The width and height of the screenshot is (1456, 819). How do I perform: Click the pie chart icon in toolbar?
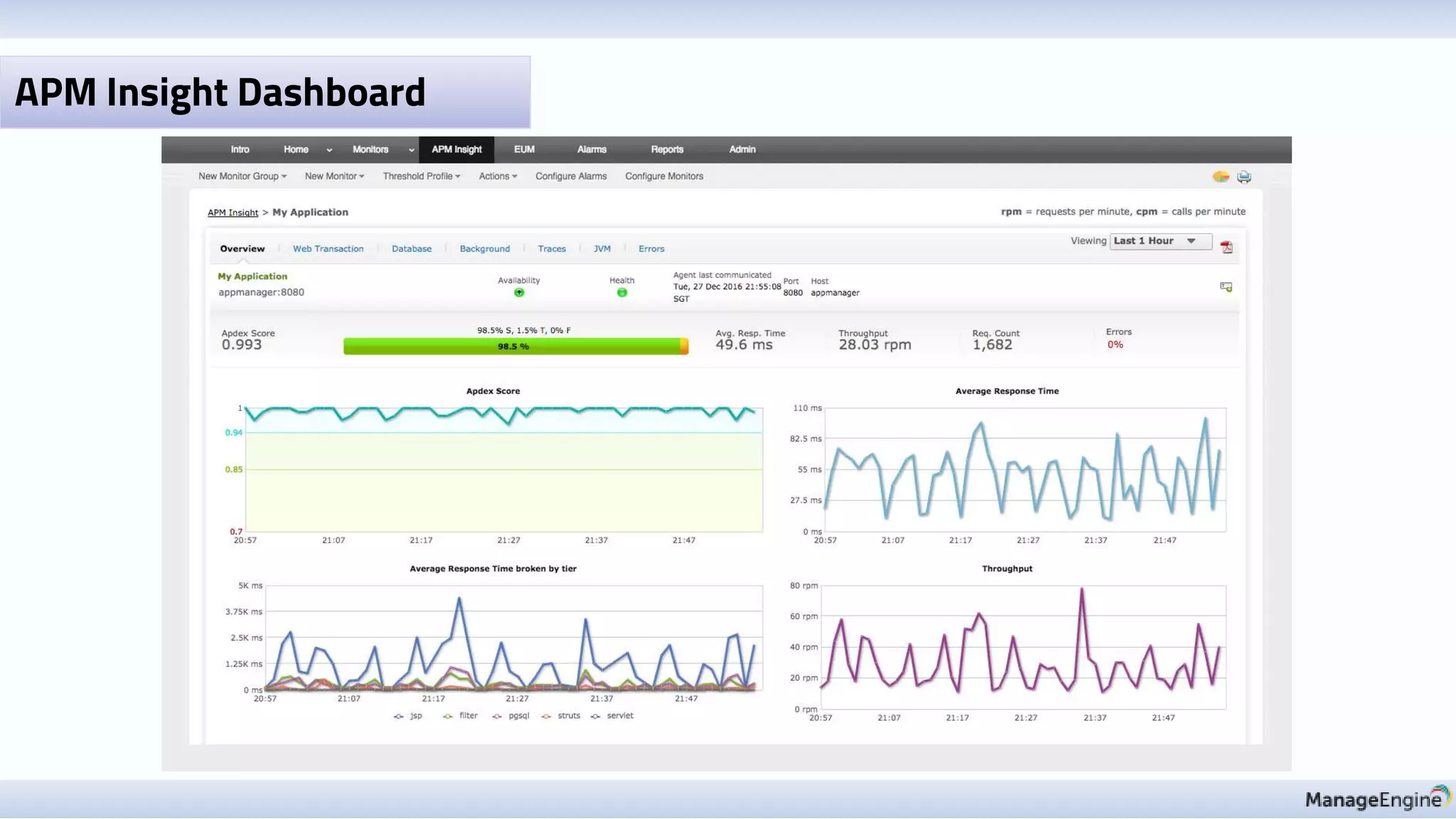point(1221,176)
